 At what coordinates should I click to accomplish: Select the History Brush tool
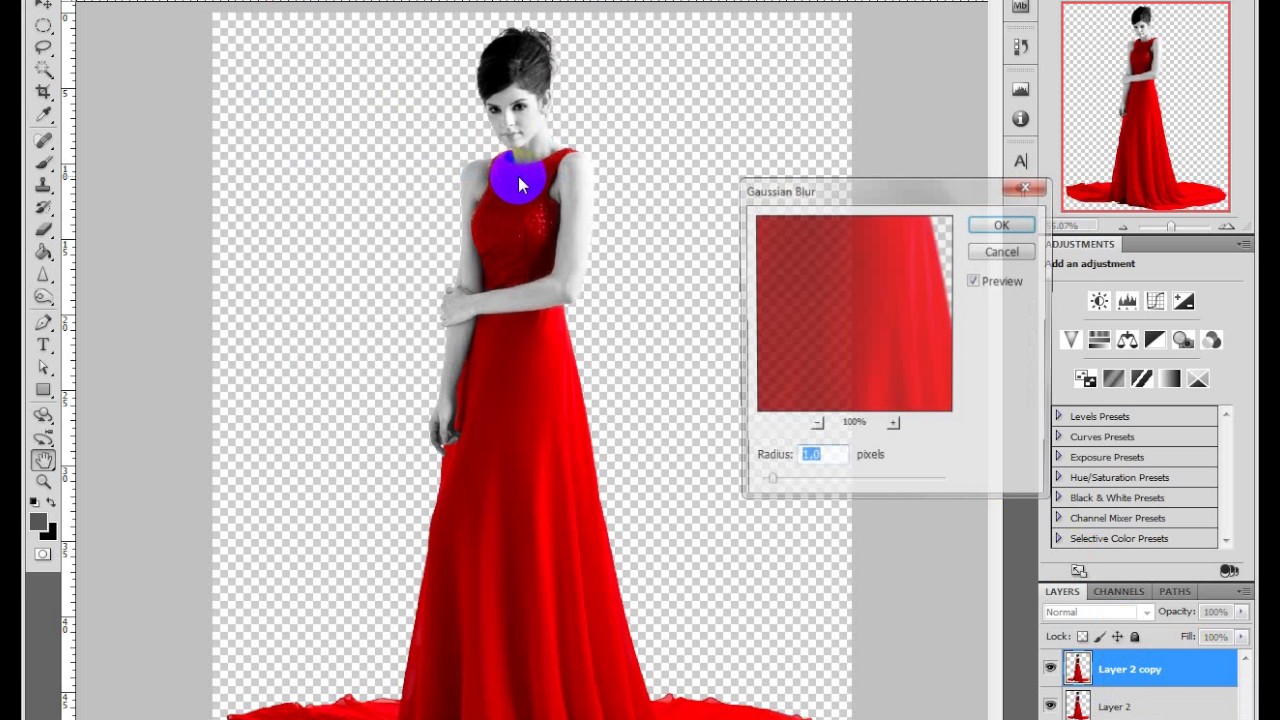pyautogui.click(x=43, y=207)
